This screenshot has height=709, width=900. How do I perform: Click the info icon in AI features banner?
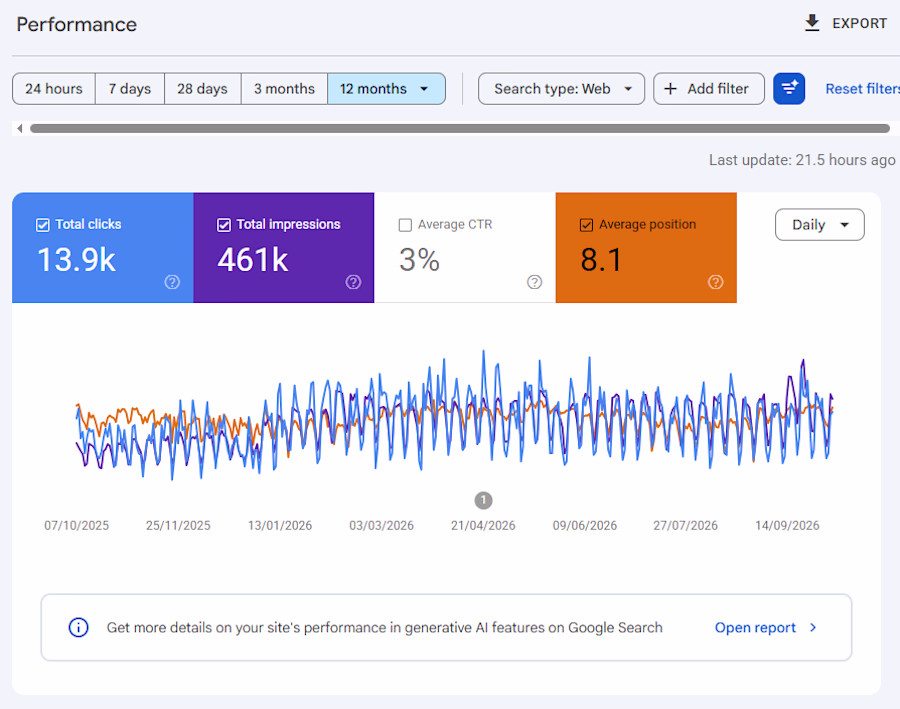click(x=79, y=627)
